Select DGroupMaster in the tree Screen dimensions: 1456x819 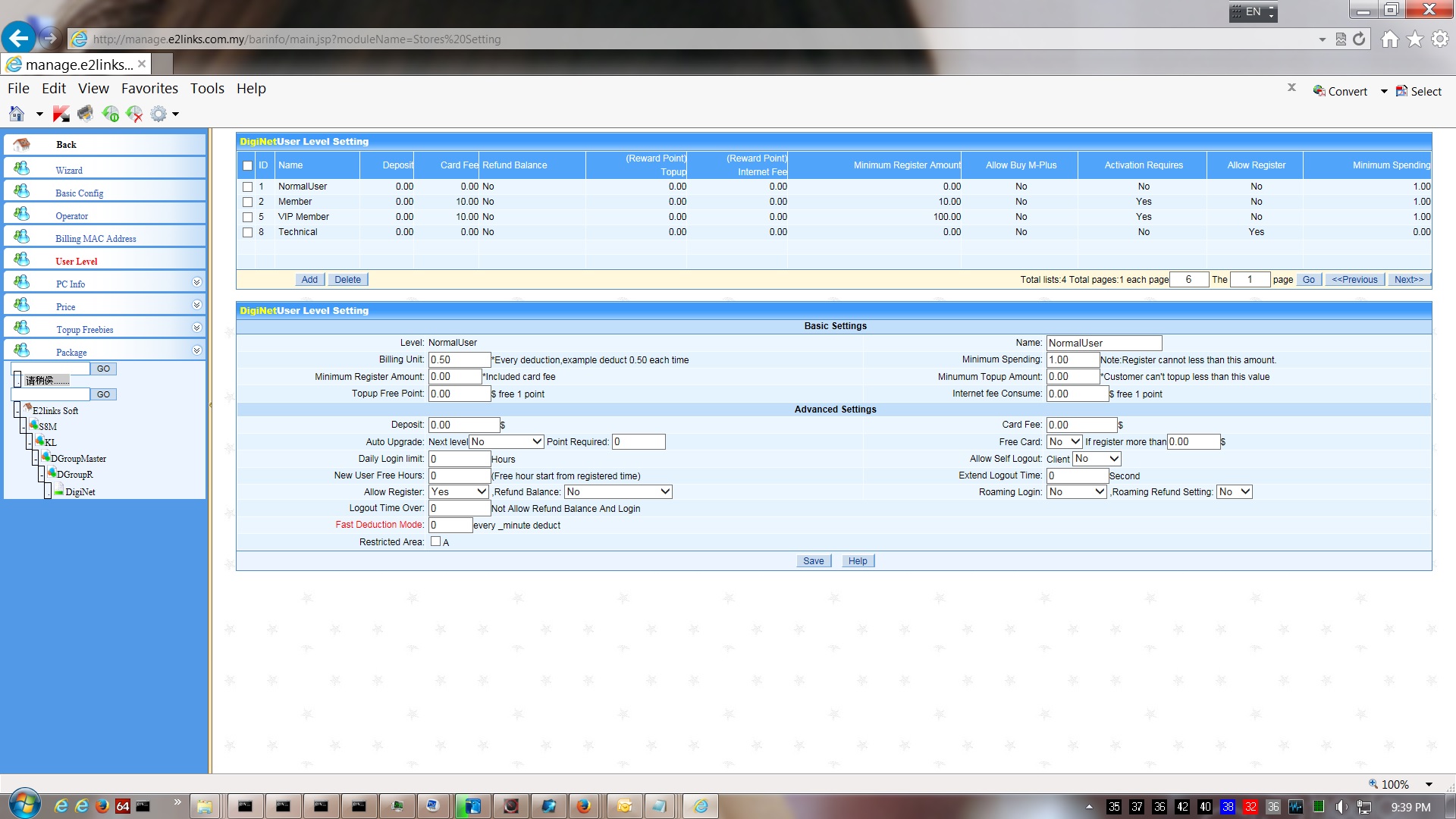78,459
